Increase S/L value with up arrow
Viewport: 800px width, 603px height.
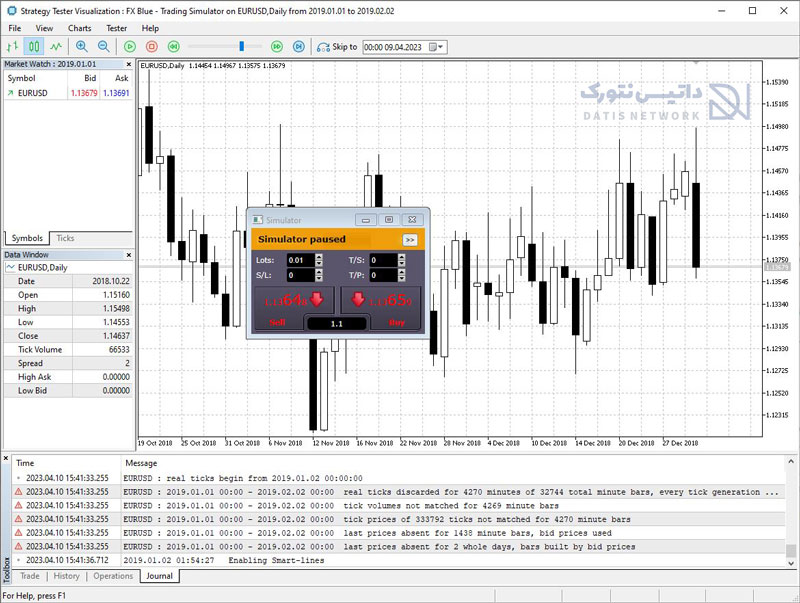[x=319, y=272]
